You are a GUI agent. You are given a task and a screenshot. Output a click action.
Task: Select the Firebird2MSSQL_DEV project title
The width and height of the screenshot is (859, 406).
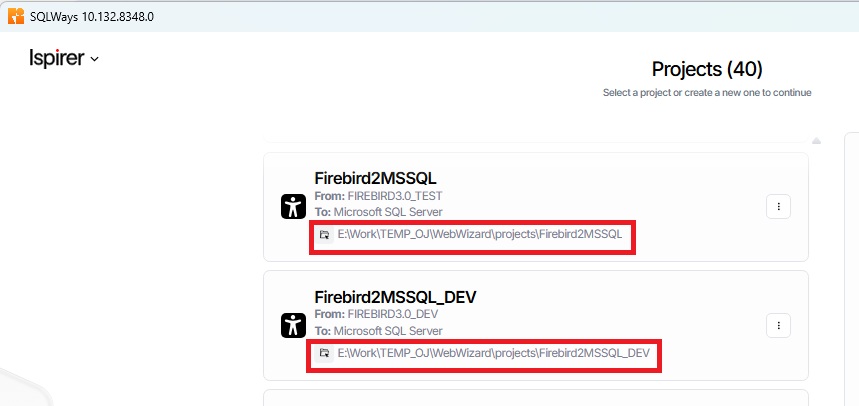pyautogui.click(x=396, y=297)
